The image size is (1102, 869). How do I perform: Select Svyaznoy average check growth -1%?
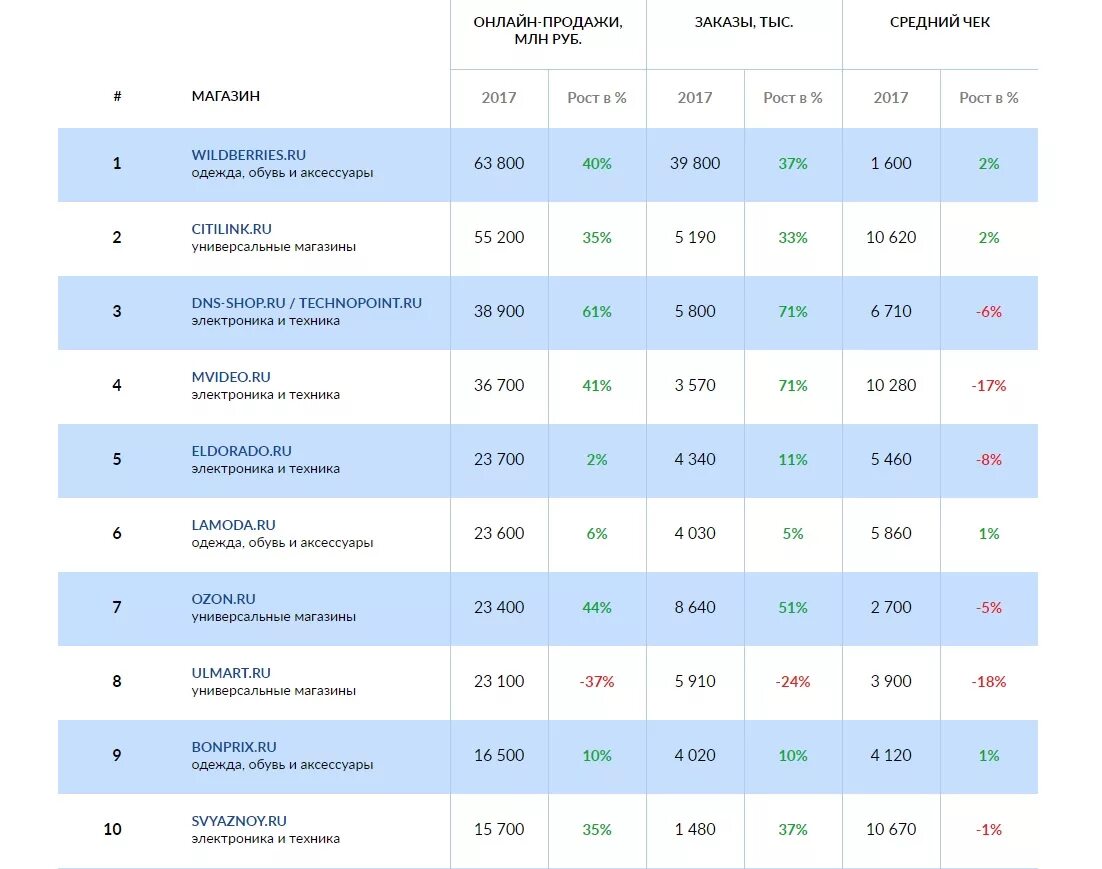click(x=989, y=830)
